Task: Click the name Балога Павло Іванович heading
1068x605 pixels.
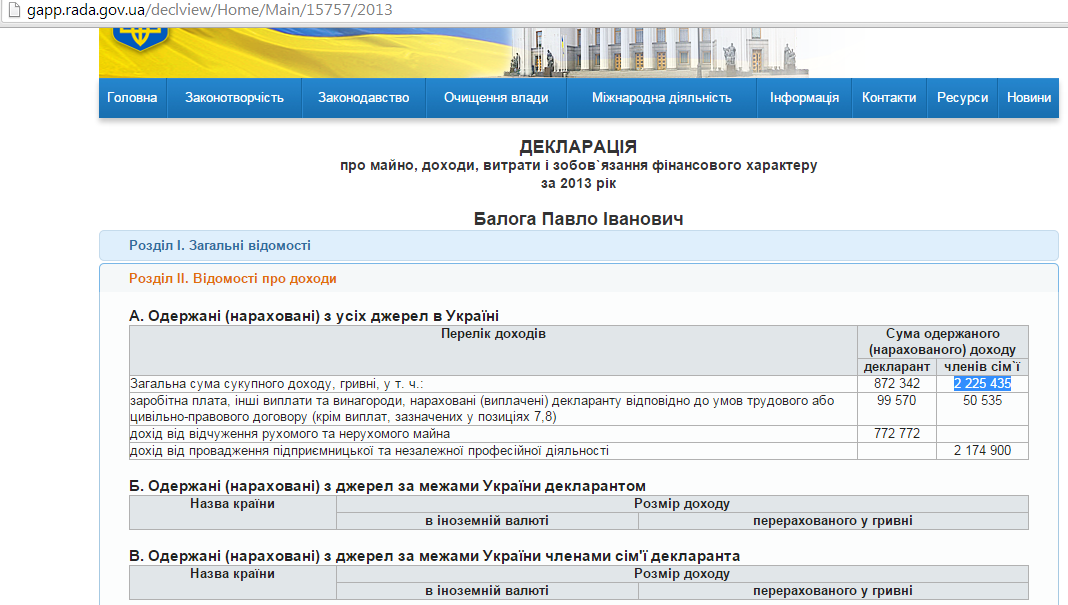Action: 578,218
